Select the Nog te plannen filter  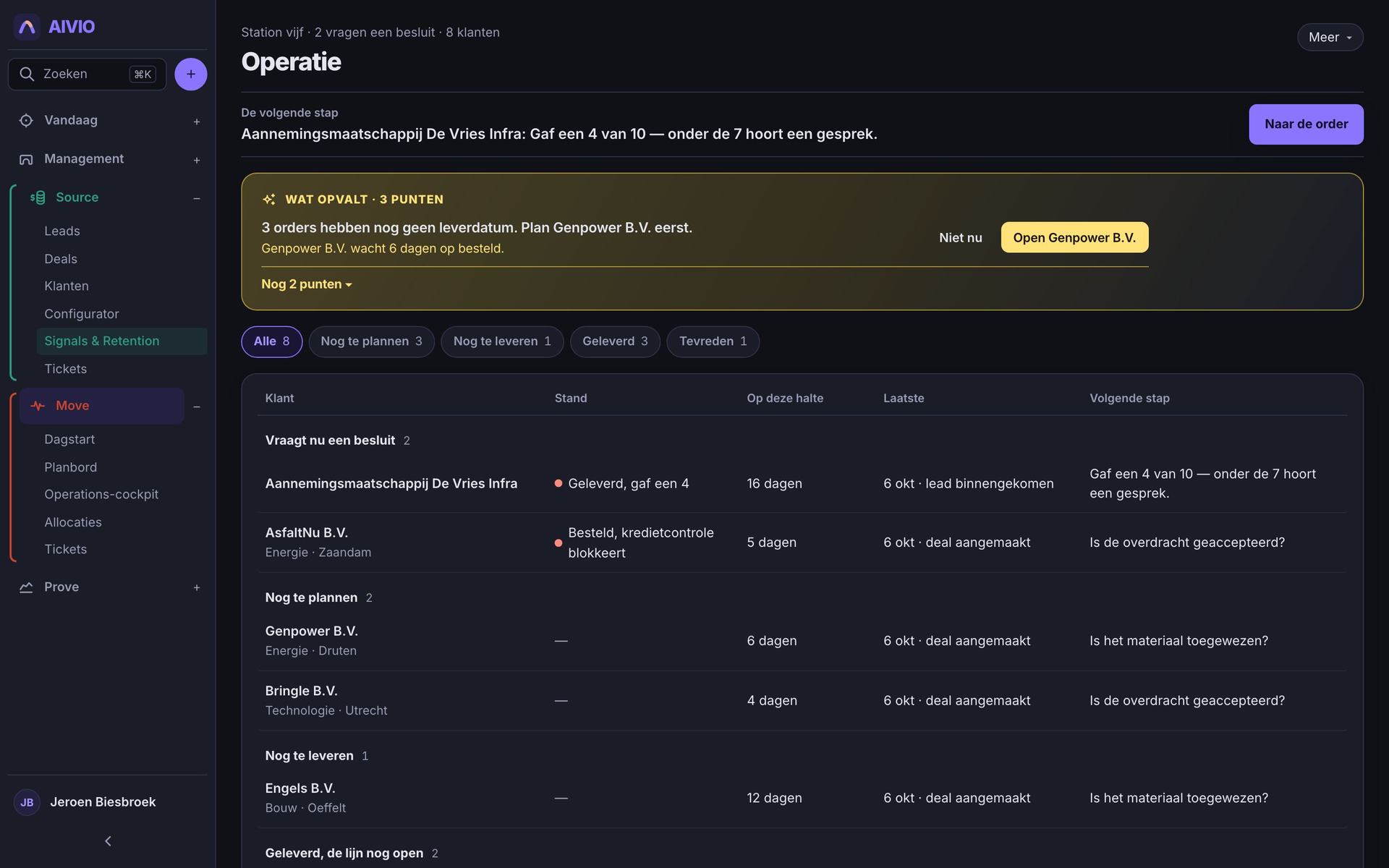pos(371,341)
